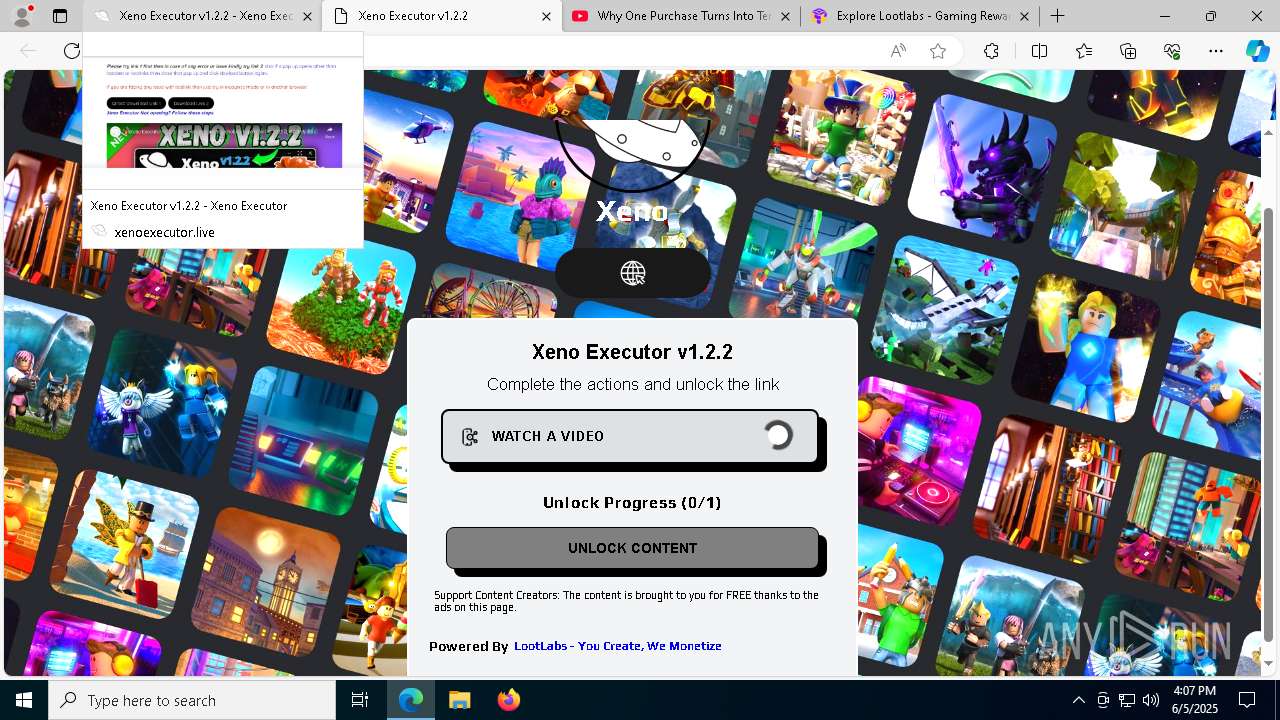Open a new browser tab

(1058, 16)
